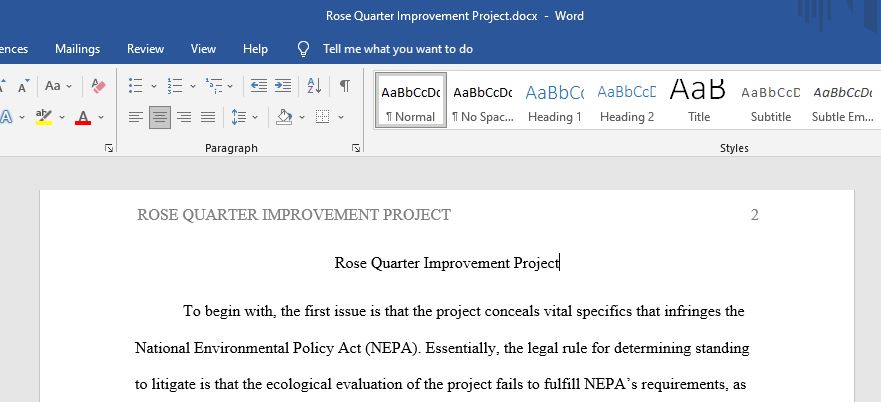Toggle center alignment
The width and height of the screenshot is (881, 402).
[160, 117]
